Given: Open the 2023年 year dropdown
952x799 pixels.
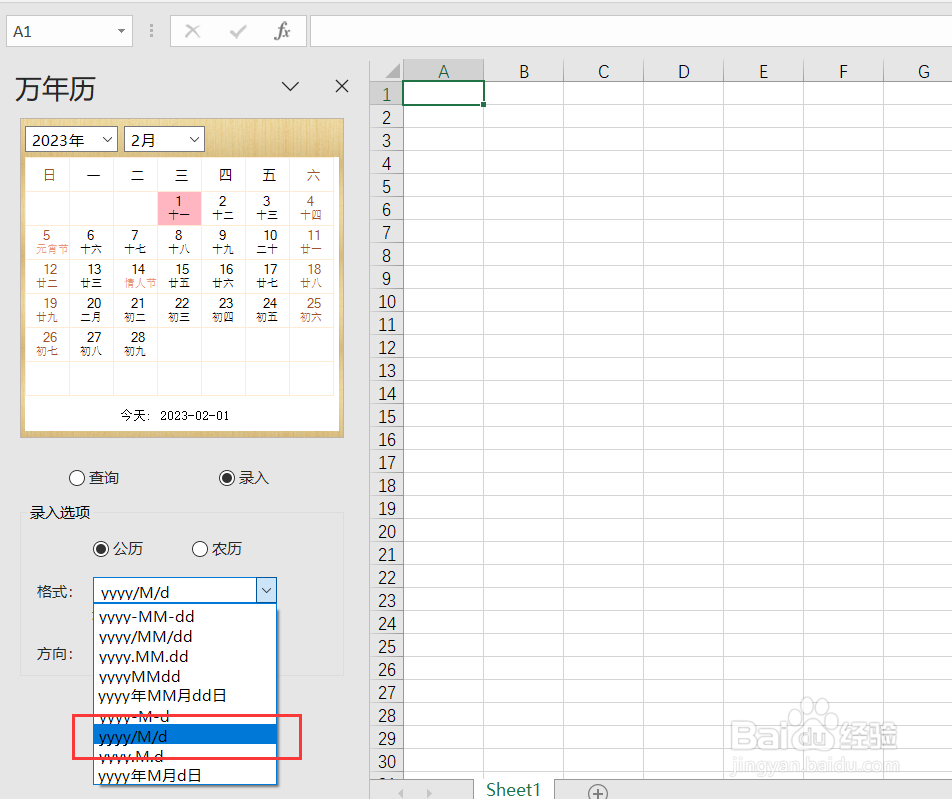Looking at the screenshot, I should 71,140.
